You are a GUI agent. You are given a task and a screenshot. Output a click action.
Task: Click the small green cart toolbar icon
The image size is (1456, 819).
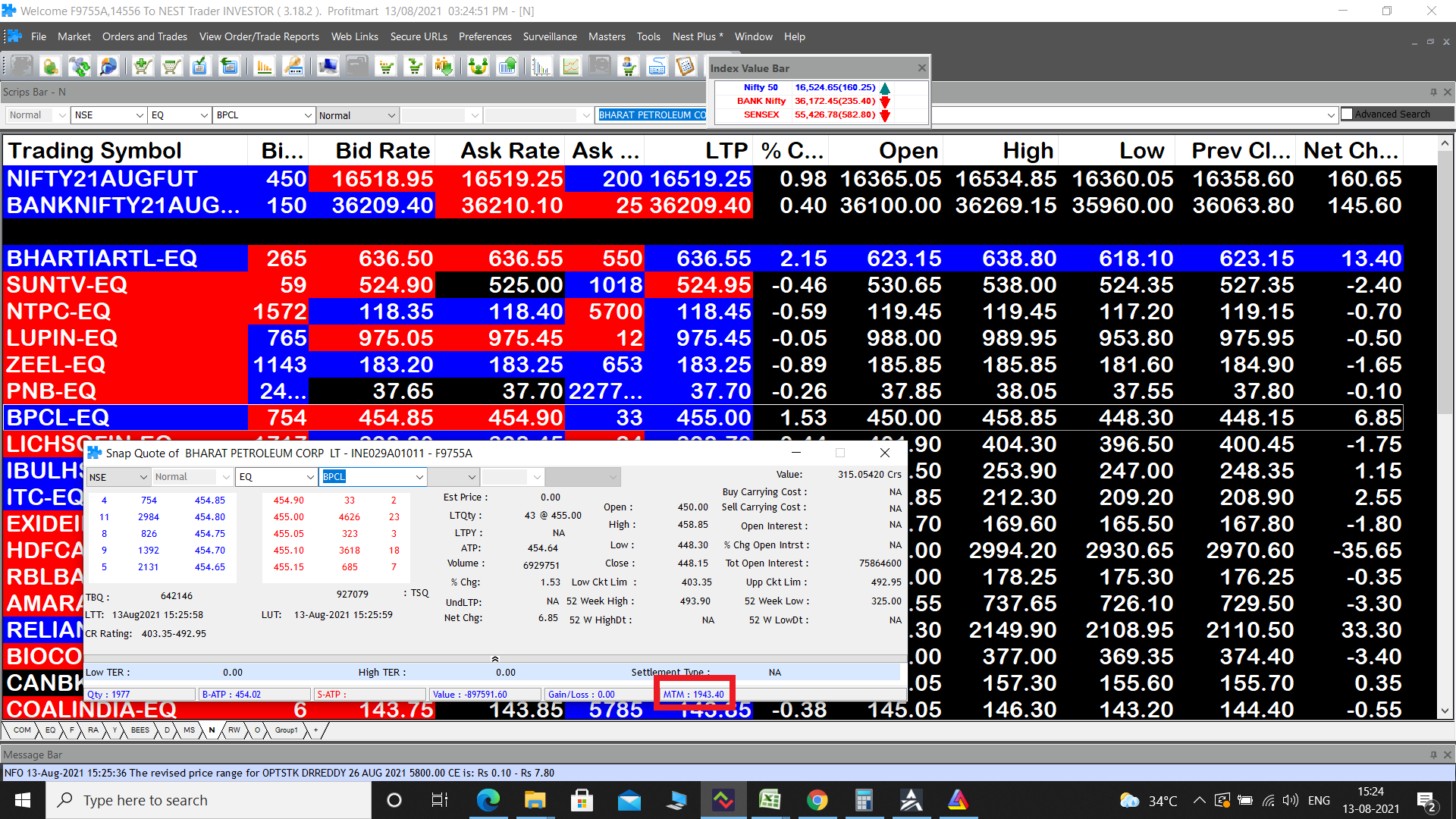pyautogui.click(x=387, y=67)
